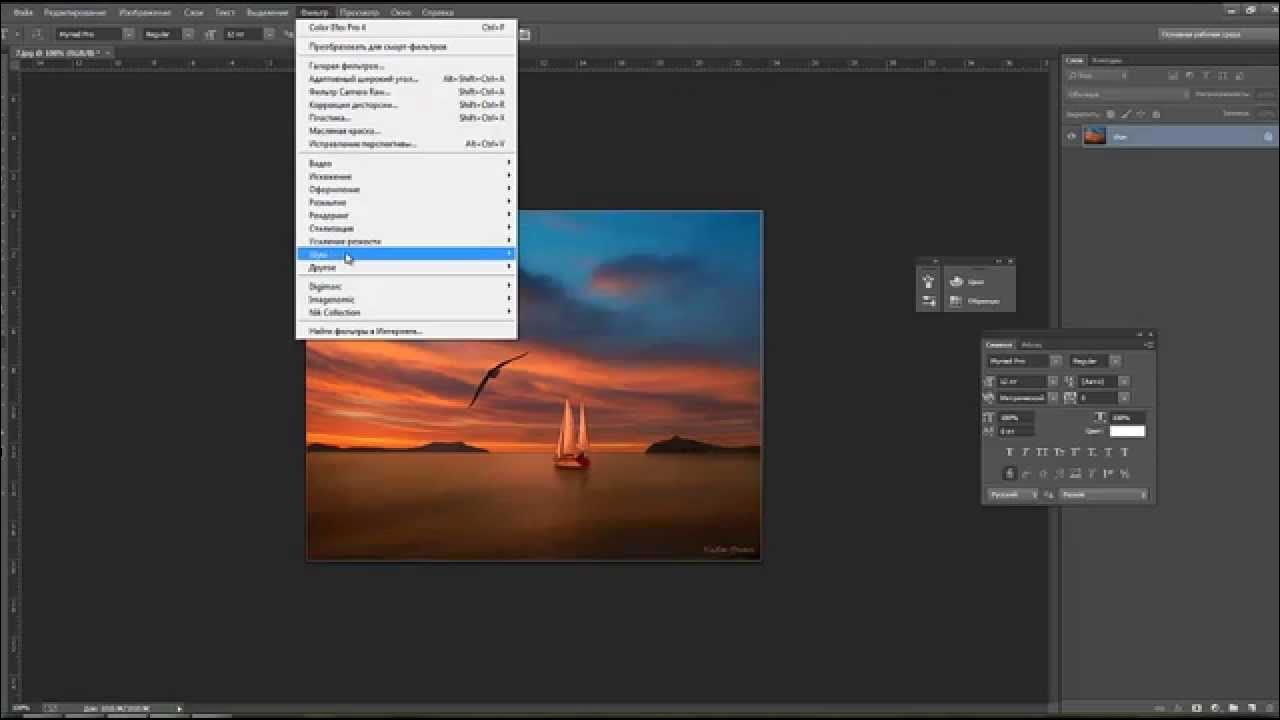Toggle lock image pixels brush icon

click(1126, 114)
